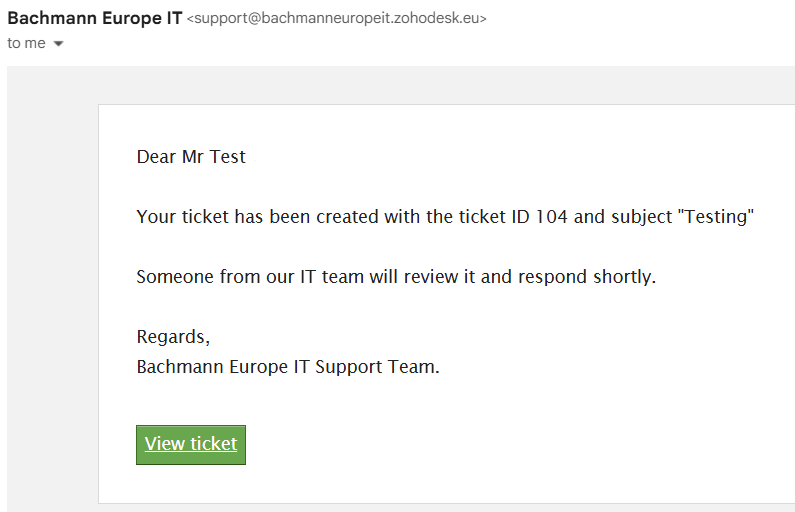Click the Bachmann Europe IT Support Team signature
Viewport: 795px width, 512px height.
(x=288, y=367)
